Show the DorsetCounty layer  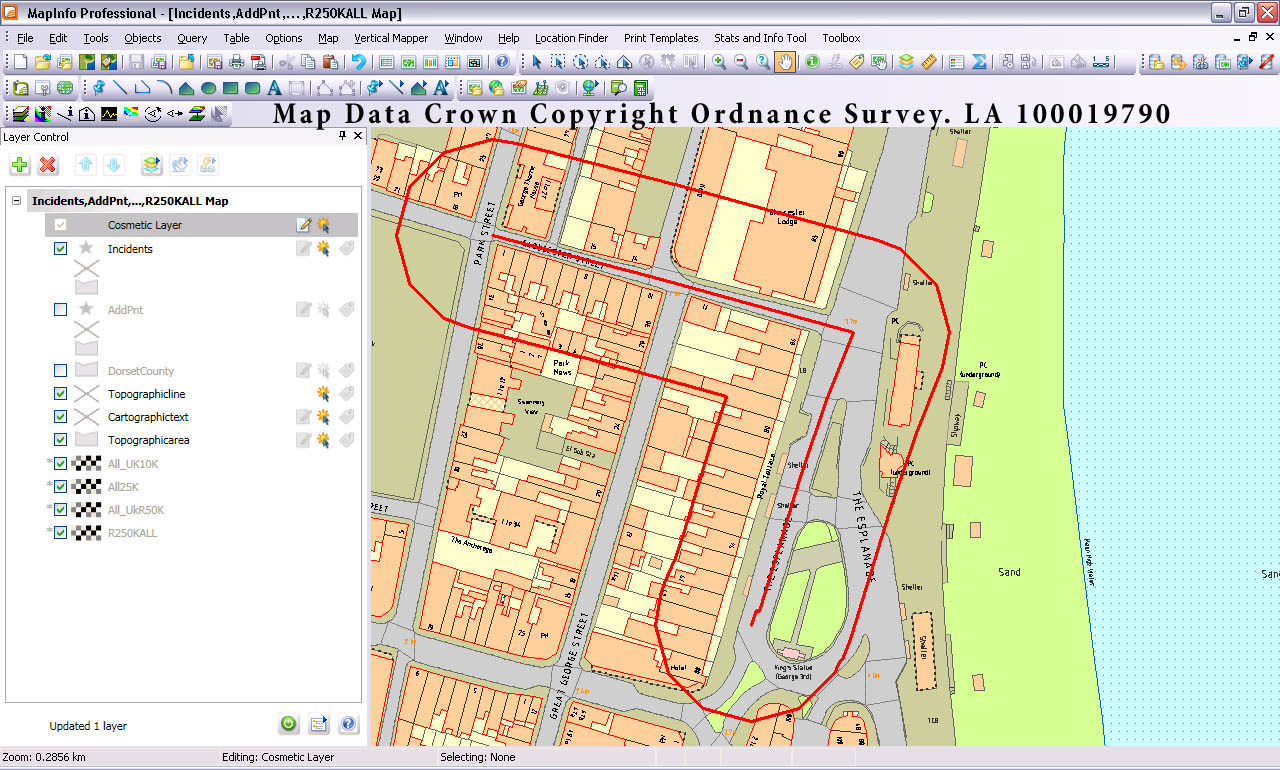tap(61, 371)
